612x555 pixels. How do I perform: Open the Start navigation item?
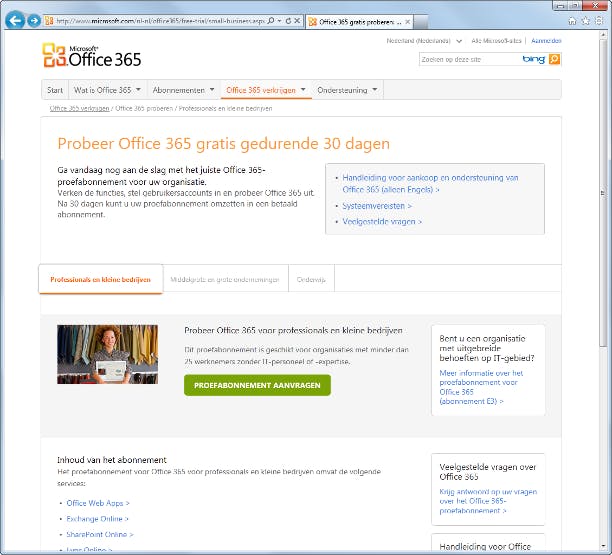pos(55,90)
